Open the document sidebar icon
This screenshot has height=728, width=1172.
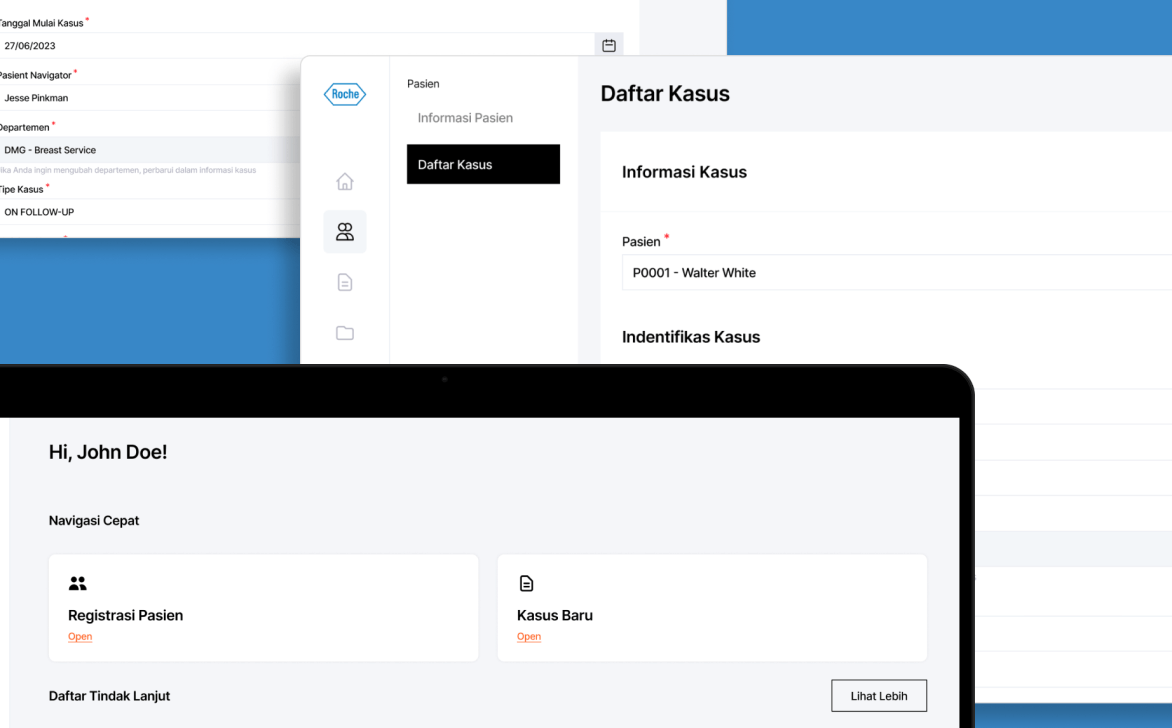click(345, 283)
